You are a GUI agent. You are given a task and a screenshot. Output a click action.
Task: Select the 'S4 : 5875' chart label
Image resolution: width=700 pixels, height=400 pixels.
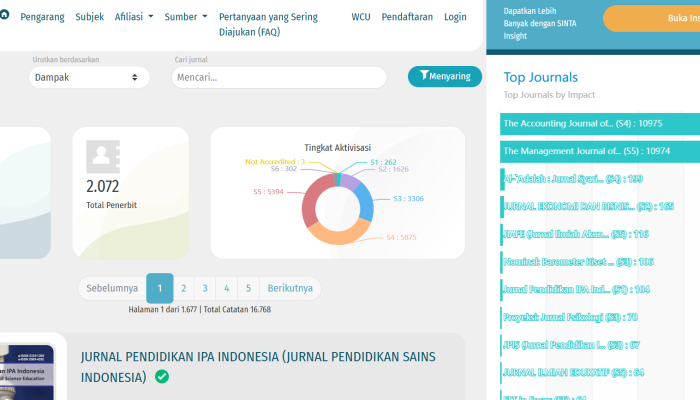(x=401, y=238)
